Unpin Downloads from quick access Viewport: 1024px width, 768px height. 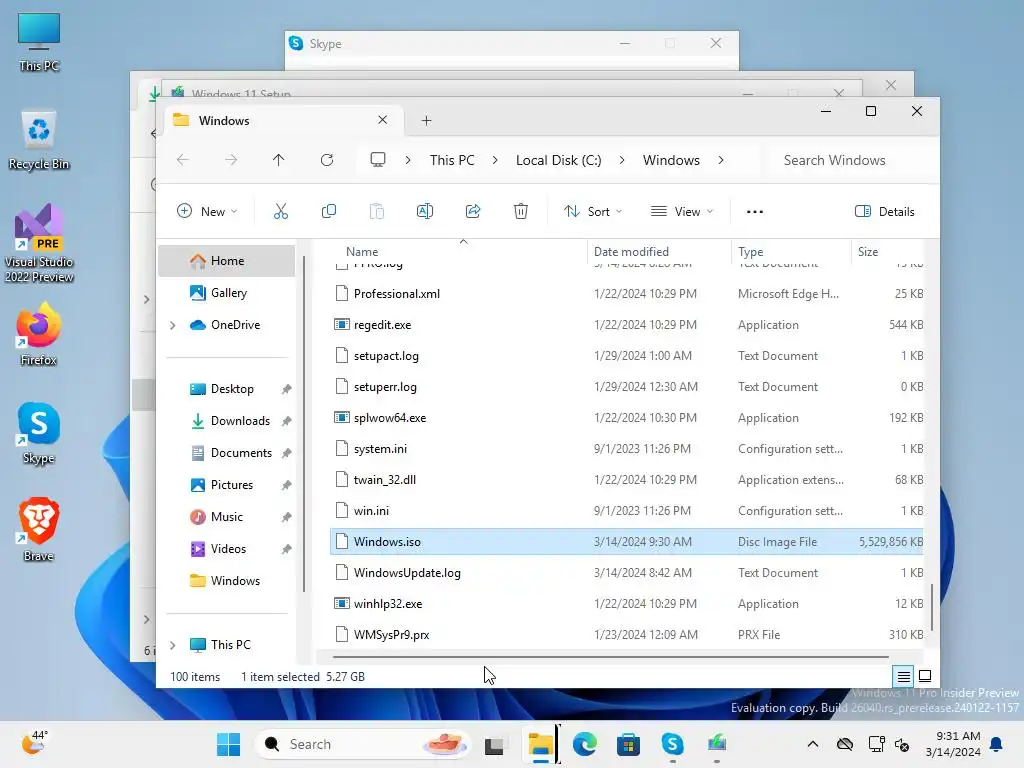pyautogui.click(x=286, y=421)
